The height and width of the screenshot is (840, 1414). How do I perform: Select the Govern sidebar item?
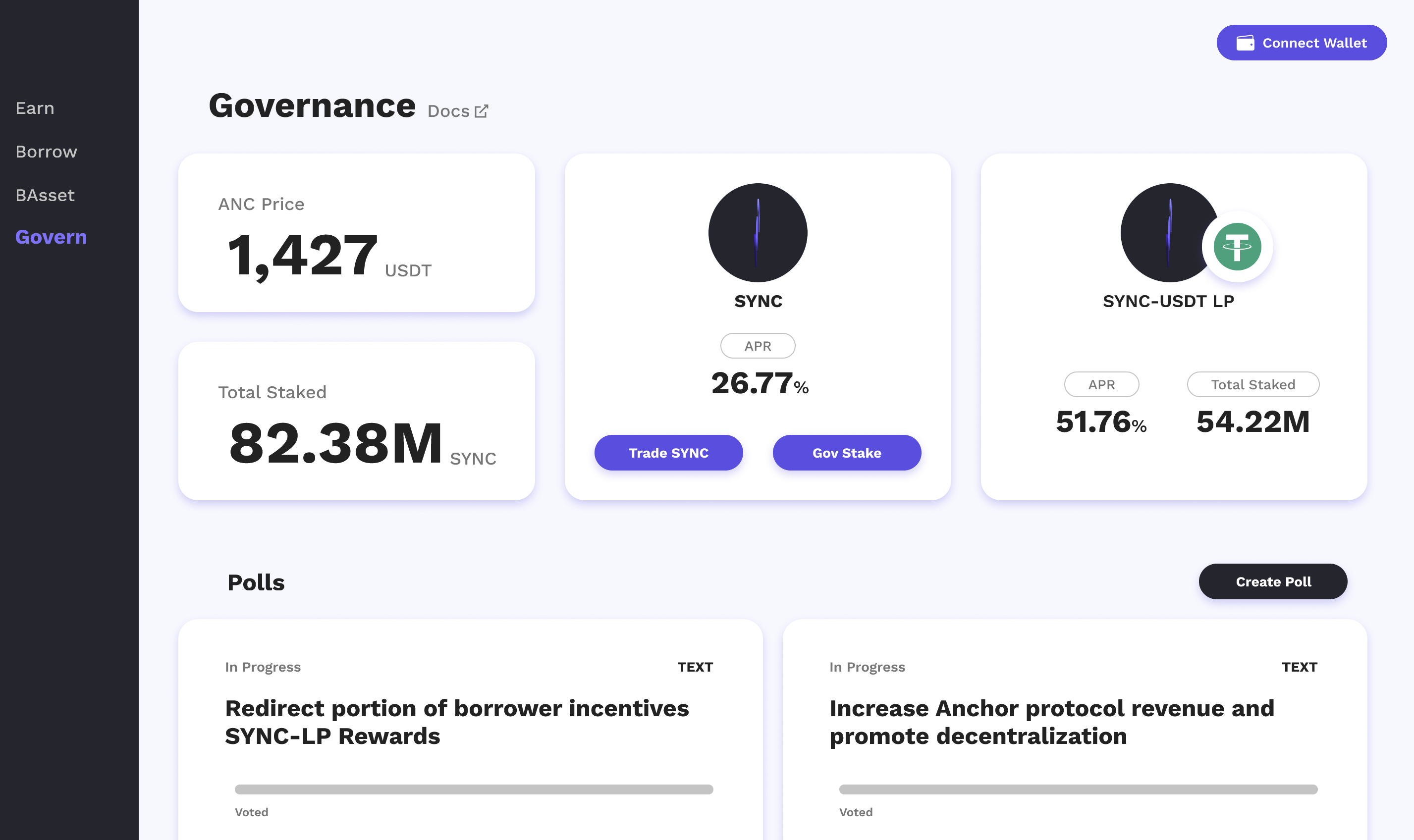click(51, 237)
